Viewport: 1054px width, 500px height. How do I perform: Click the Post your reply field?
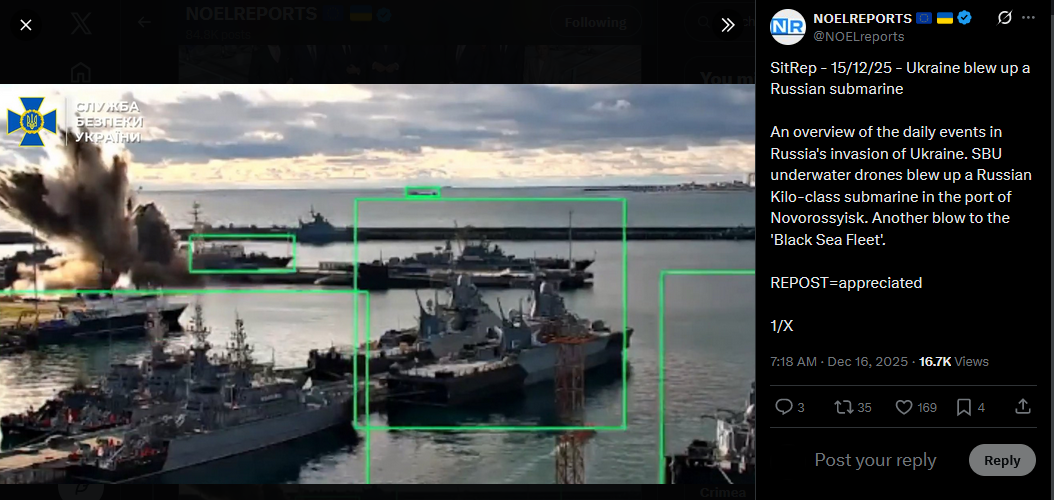point(875,460)
